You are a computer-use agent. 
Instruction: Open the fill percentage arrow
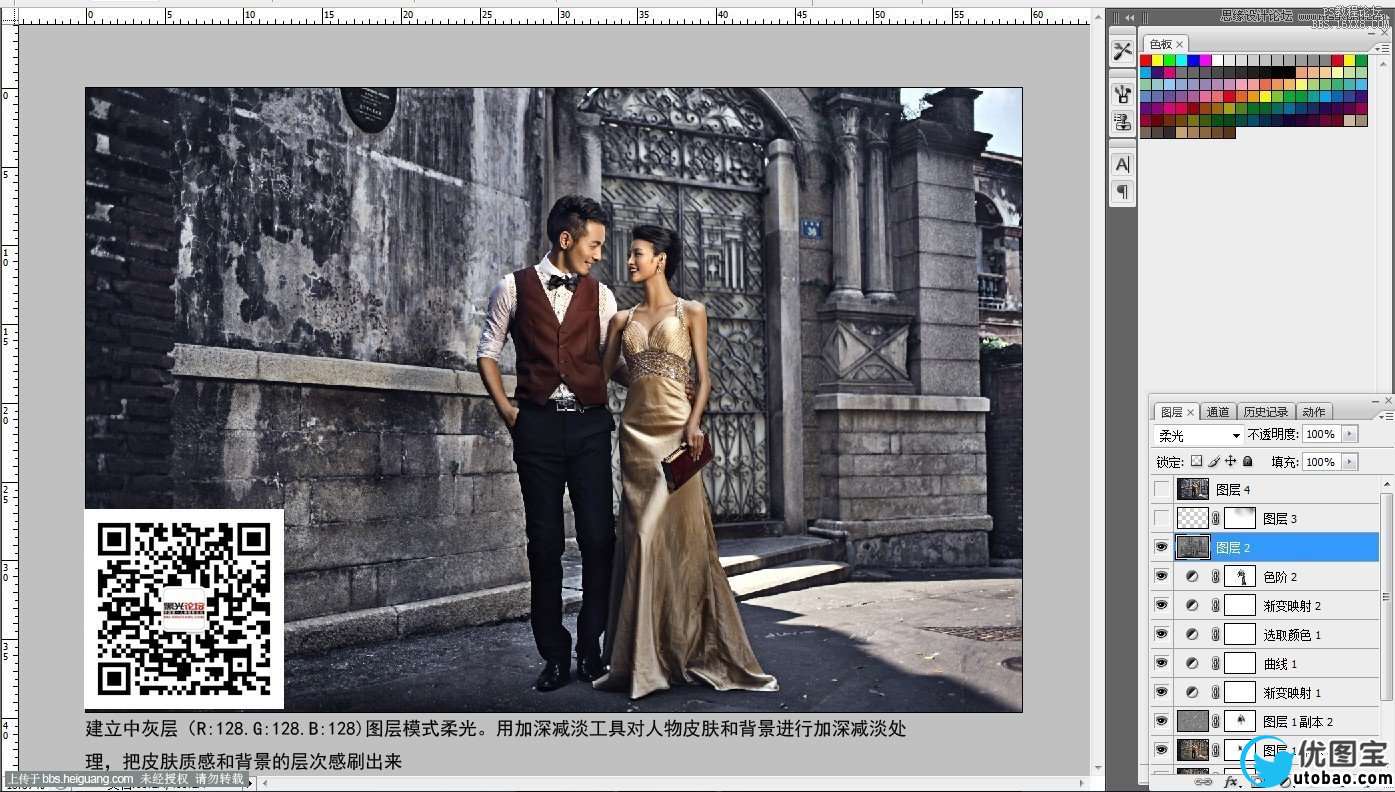click(x=1350, y=462)
